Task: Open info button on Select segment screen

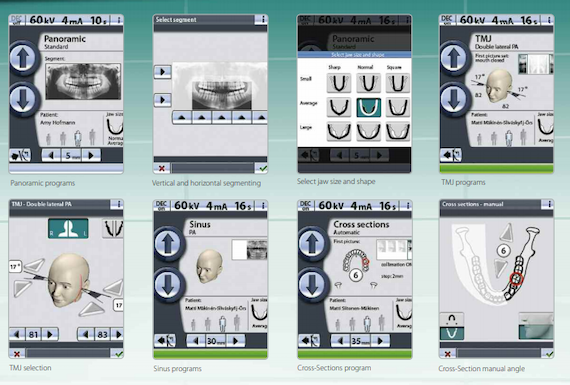Action: (x=262, y=19)
